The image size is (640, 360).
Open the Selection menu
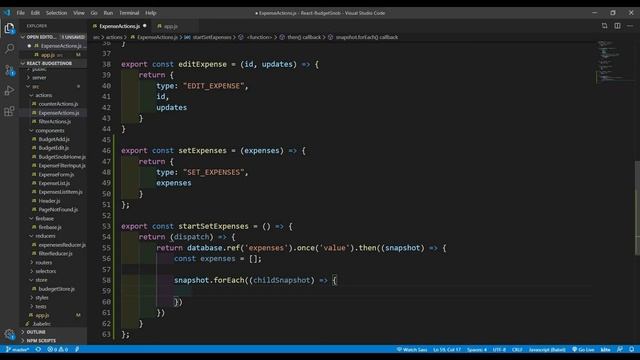[56, 13]
